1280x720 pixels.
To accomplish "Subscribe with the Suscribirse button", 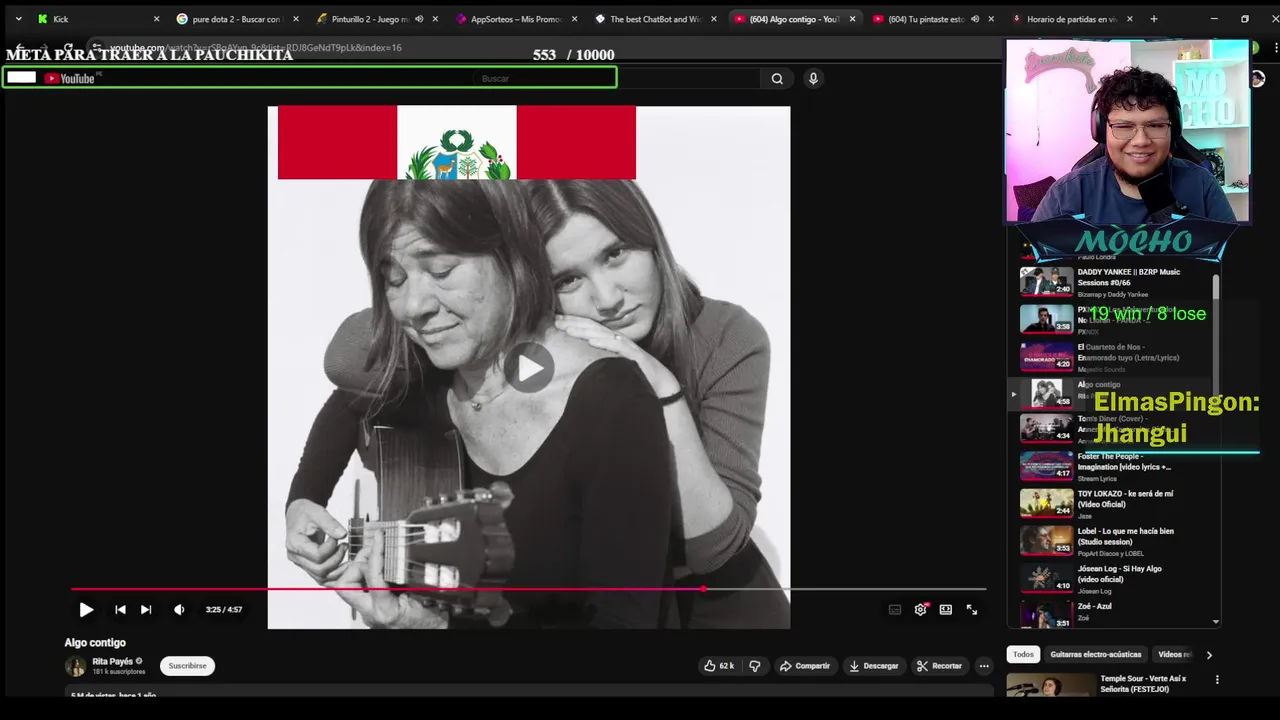I will tap(187, 666).
